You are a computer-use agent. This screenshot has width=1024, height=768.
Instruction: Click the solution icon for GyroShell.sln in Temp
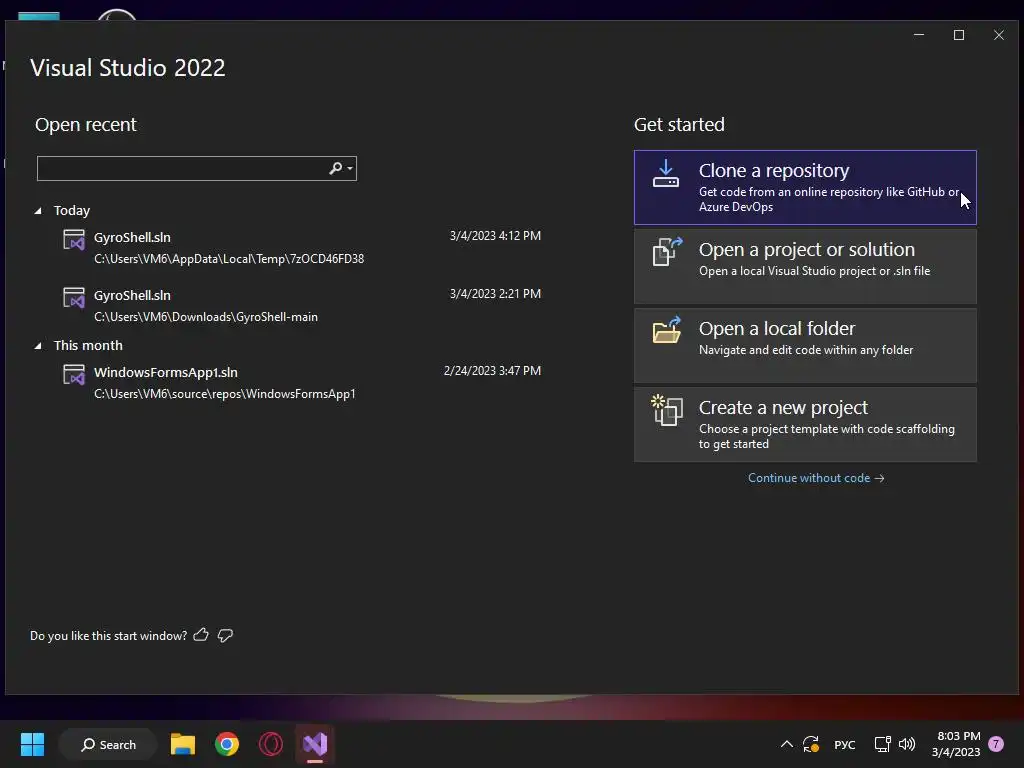[x=74, y=240]
